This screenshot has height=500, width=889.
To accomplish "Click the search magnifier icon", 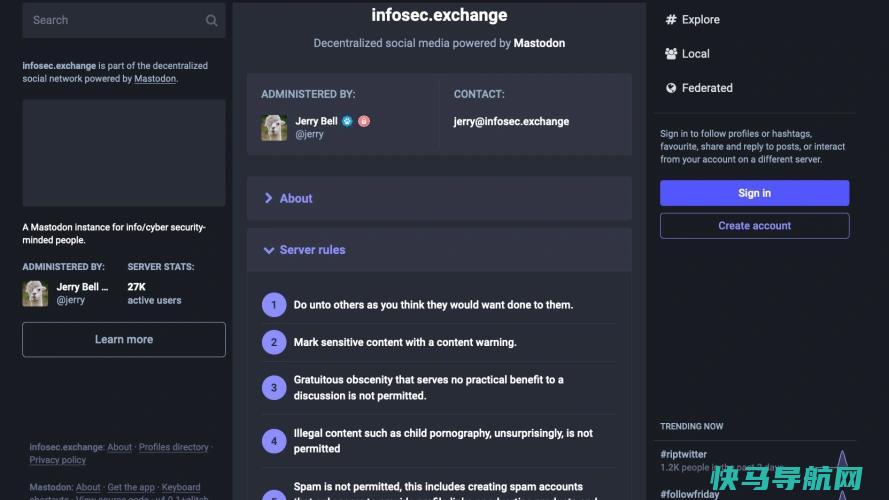I will 211,20.
